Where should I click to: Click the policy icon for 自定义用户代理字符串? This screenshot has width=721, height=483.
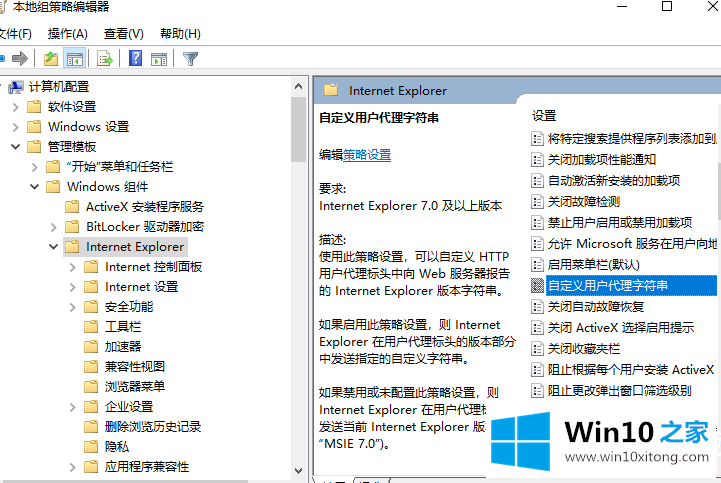537,286
